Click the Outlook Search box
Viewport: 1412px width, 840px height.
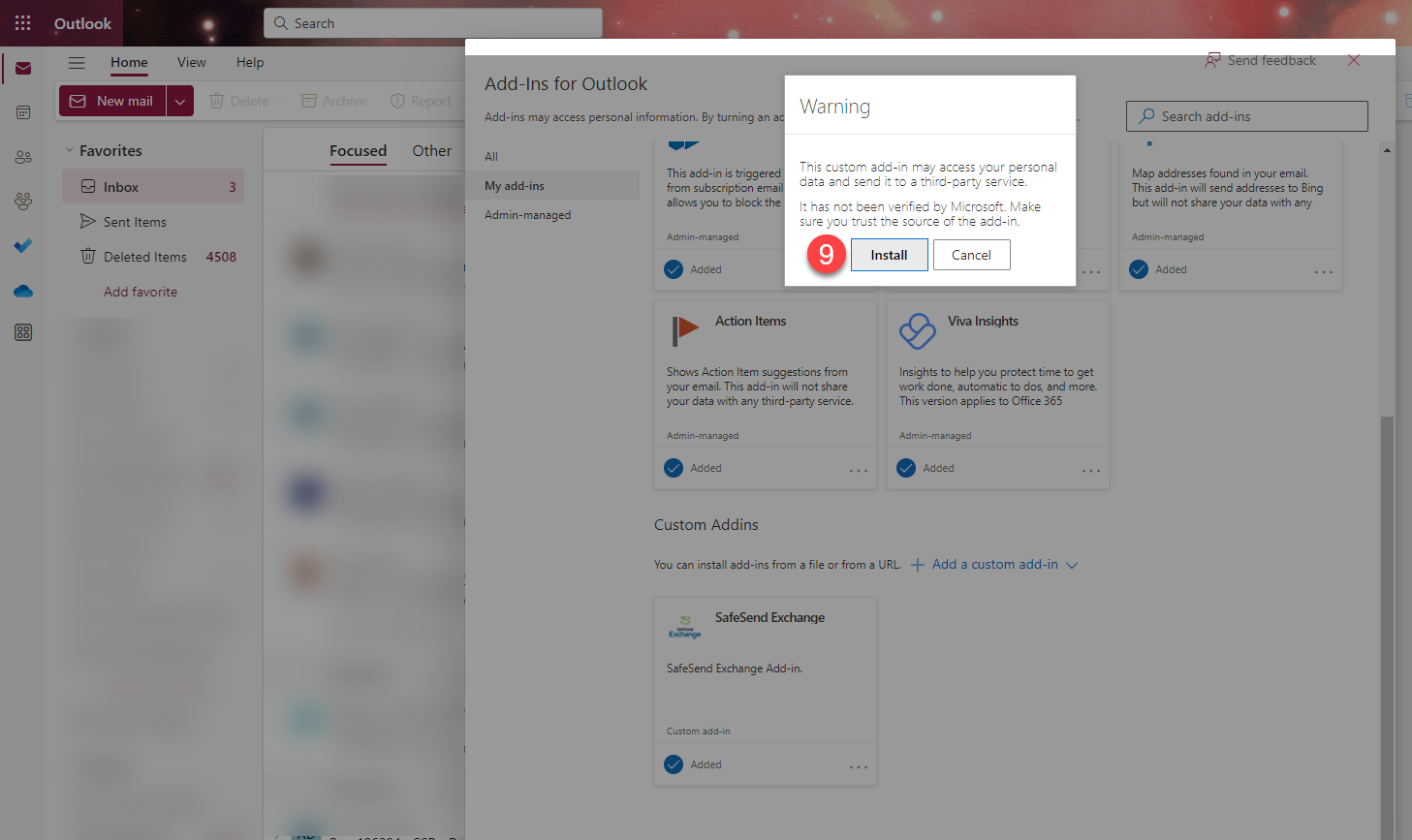tap(433, 23)
